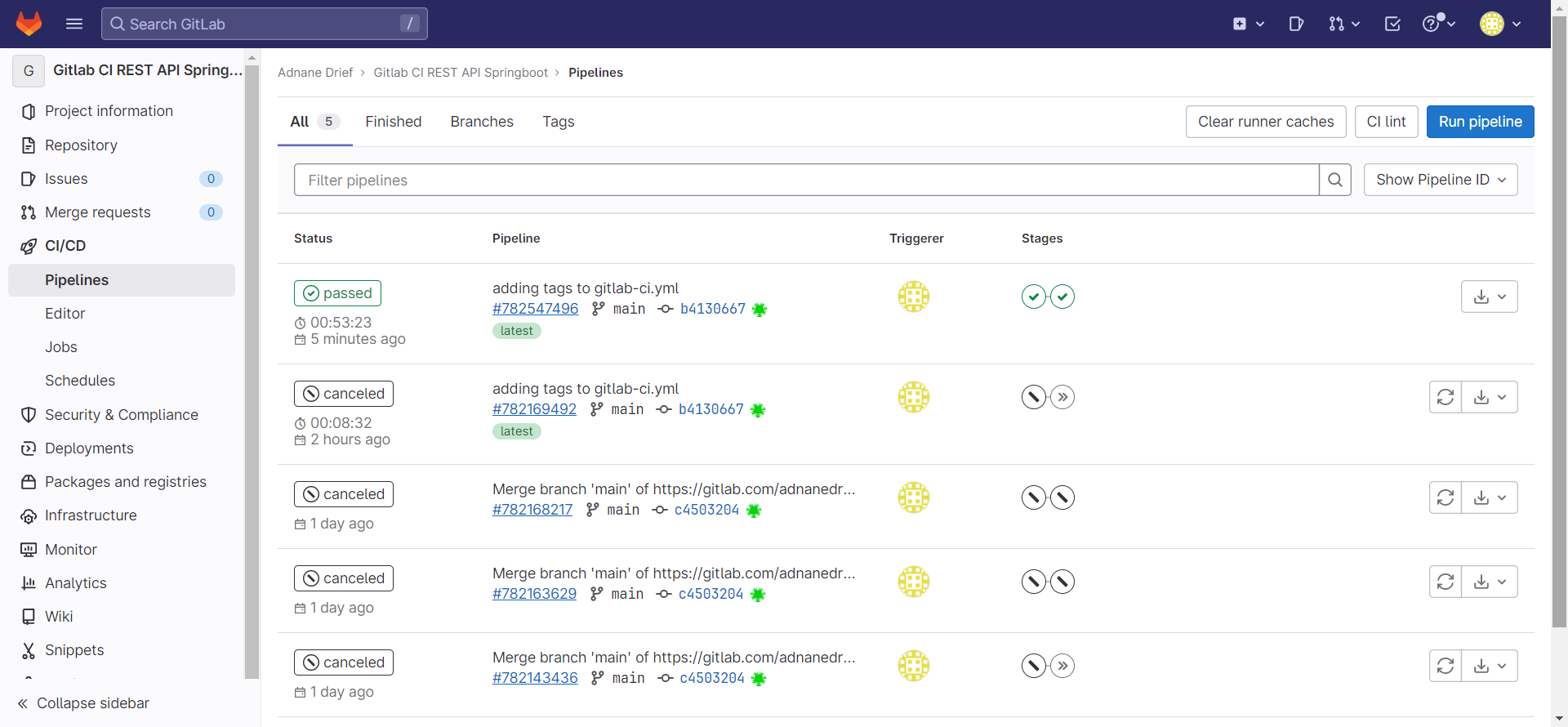Expand artifacts download dropdown for passed pipeline
The width and height of the screenshot is (1568, 727).
pyautogui.click(x=1489, y=297)
